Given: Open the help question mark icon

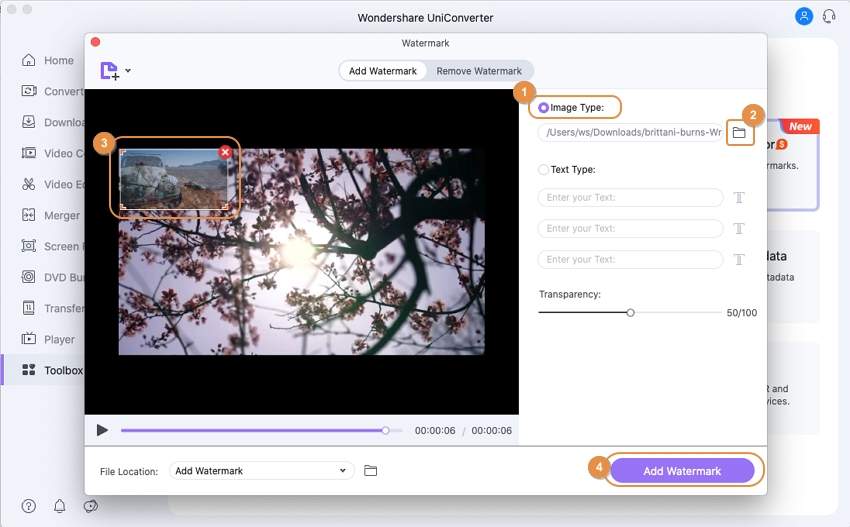Looking at the screenshot, I should pyautogui.click(x=29, y=506).
